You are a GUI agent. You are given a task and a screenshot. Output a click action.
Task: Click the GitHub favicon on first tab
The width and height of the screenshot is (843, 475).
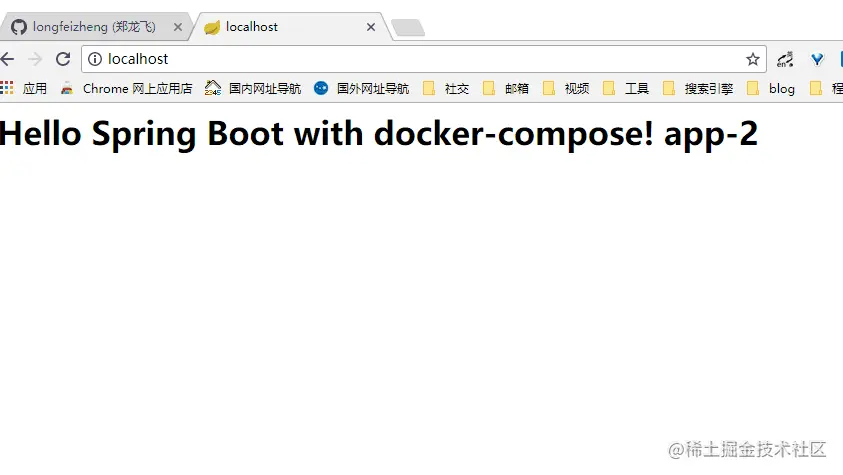click(x=19, y=27)
